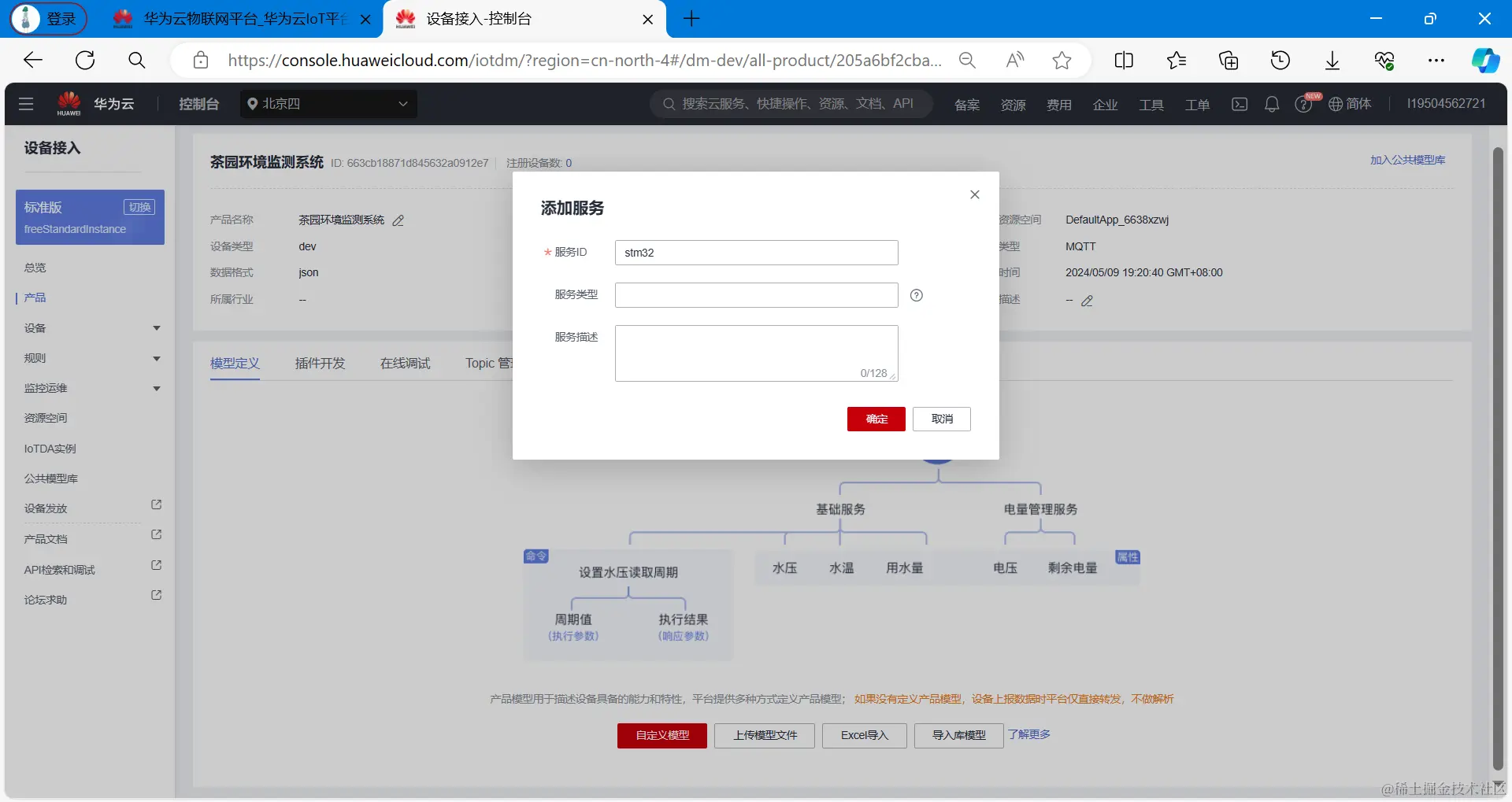The image size is (1512, 802).
Task: Open the 备案 header menu
Action: point(967,105)
